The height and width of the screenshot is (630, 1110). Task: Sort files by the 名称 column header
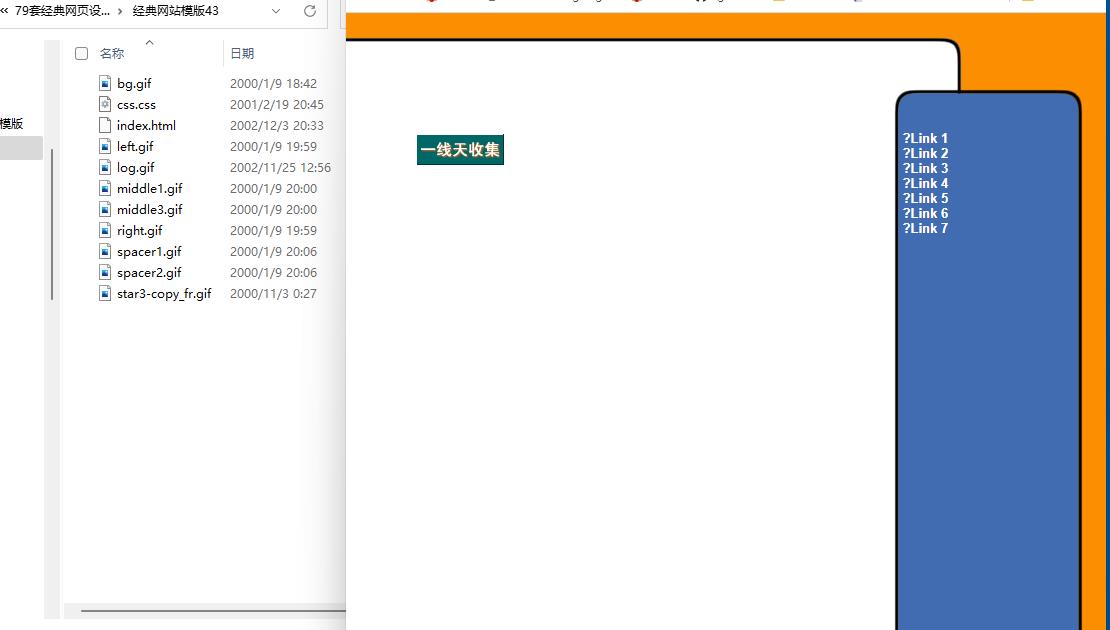(x=112, y=53)
